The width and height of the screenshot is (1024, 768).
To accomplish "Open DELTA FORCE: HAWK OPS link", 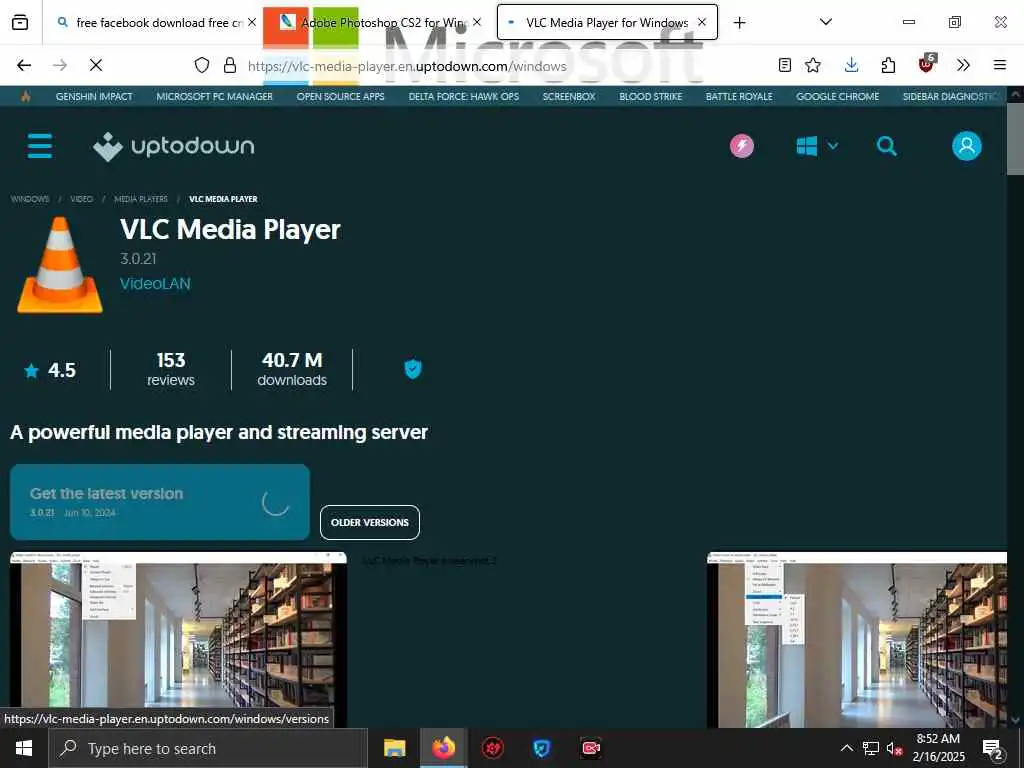I will tap(464, 97).
